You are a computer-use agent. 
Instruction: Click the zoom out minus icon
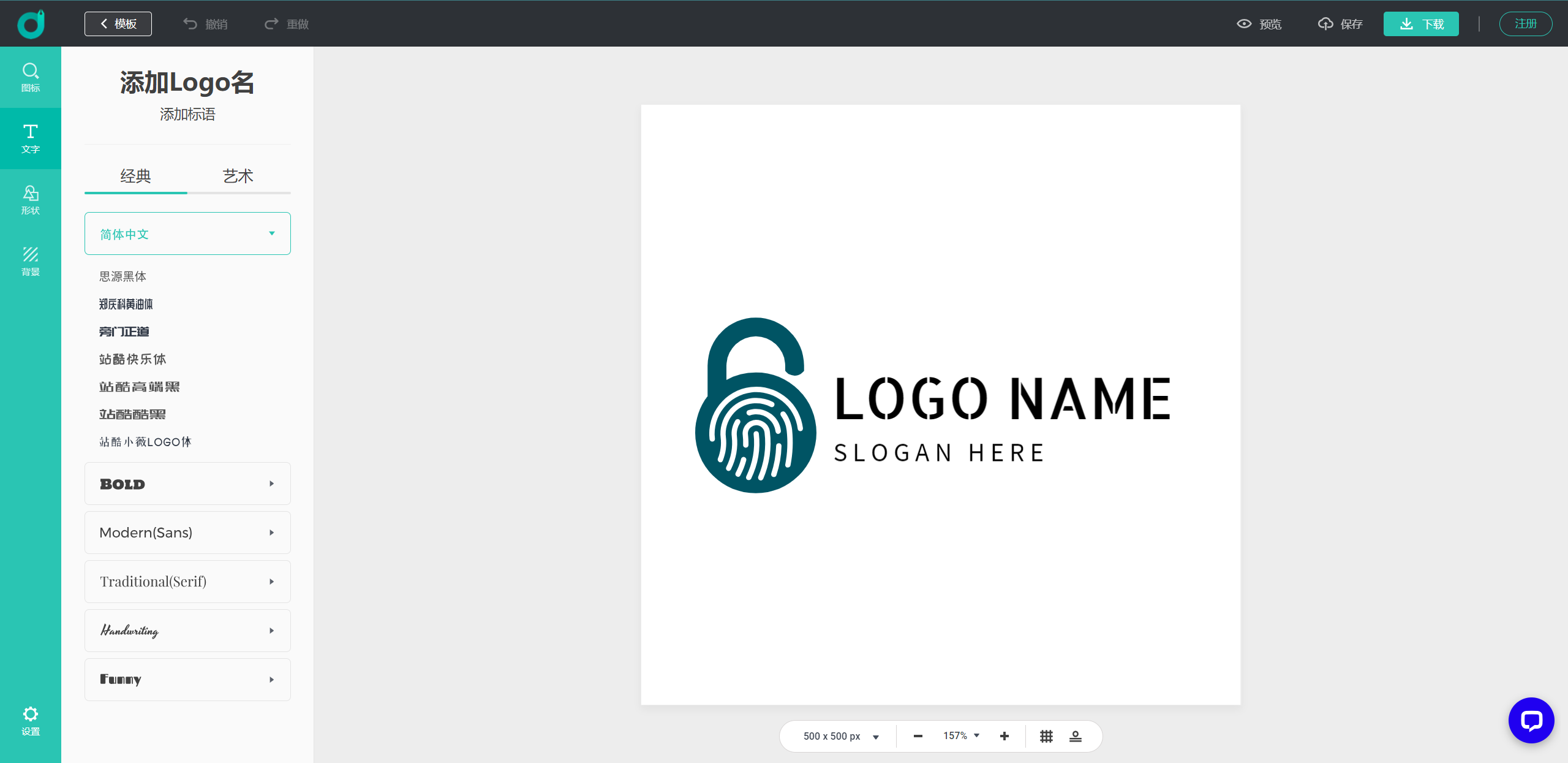(x=918, y=736)
